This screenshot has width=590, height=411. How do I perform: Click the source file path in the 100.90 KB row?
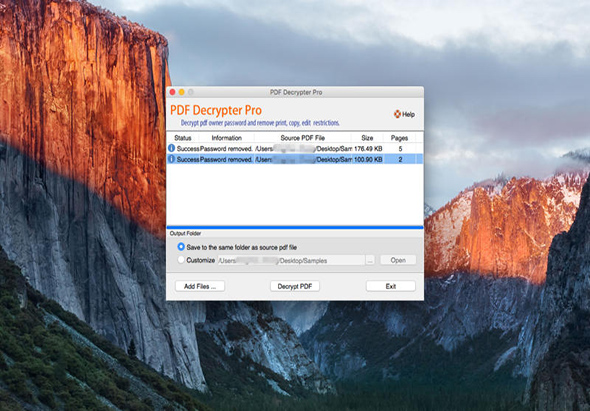[303, 160]
